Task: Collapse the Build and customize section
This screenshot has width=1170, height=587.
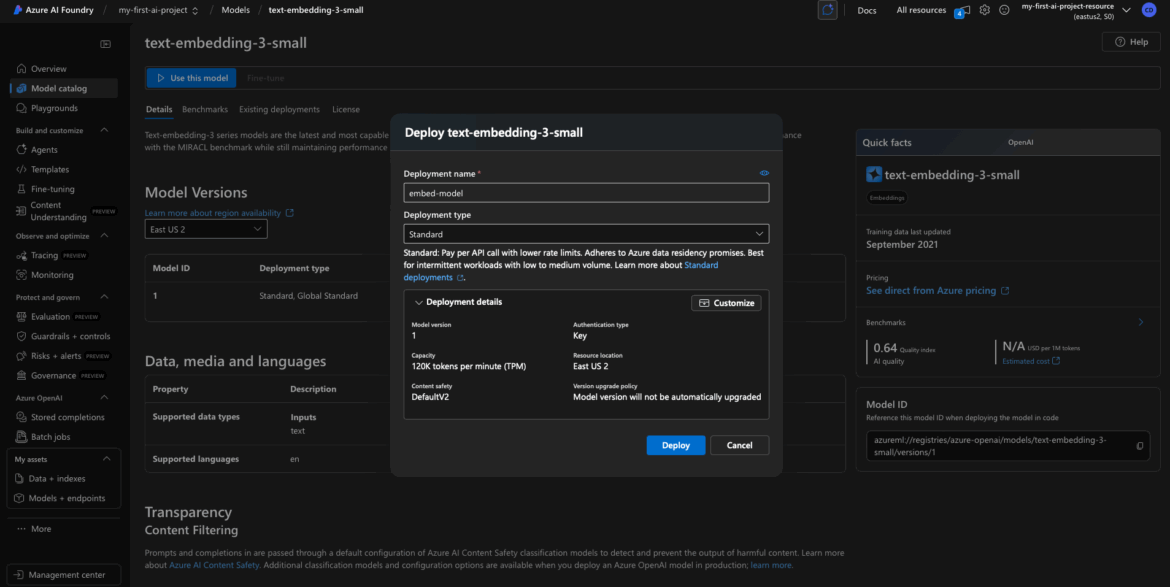Action: pyautogui.click(x=105, y=130)
